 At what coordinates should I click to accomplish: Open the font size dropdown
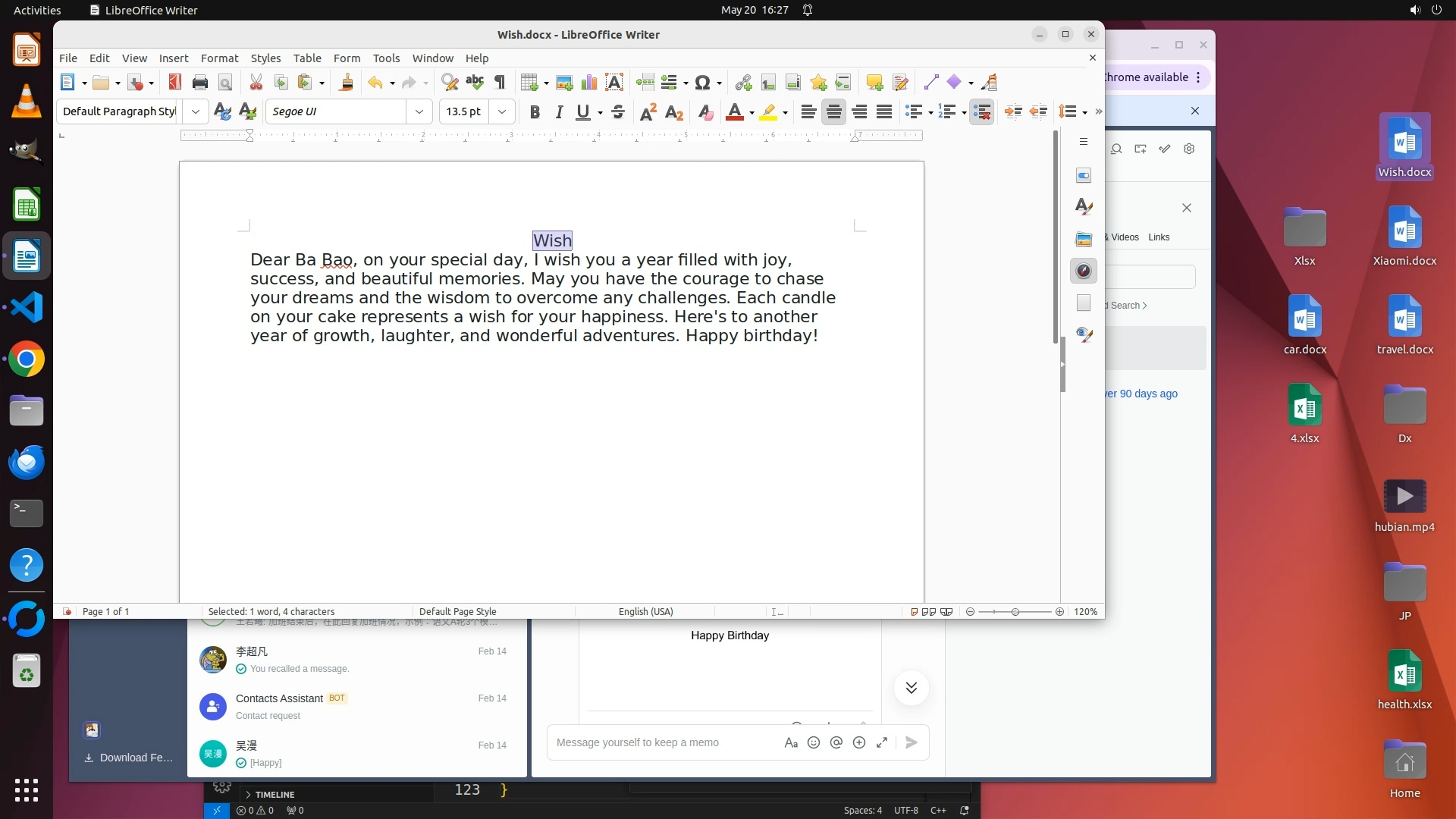point(501,111)
